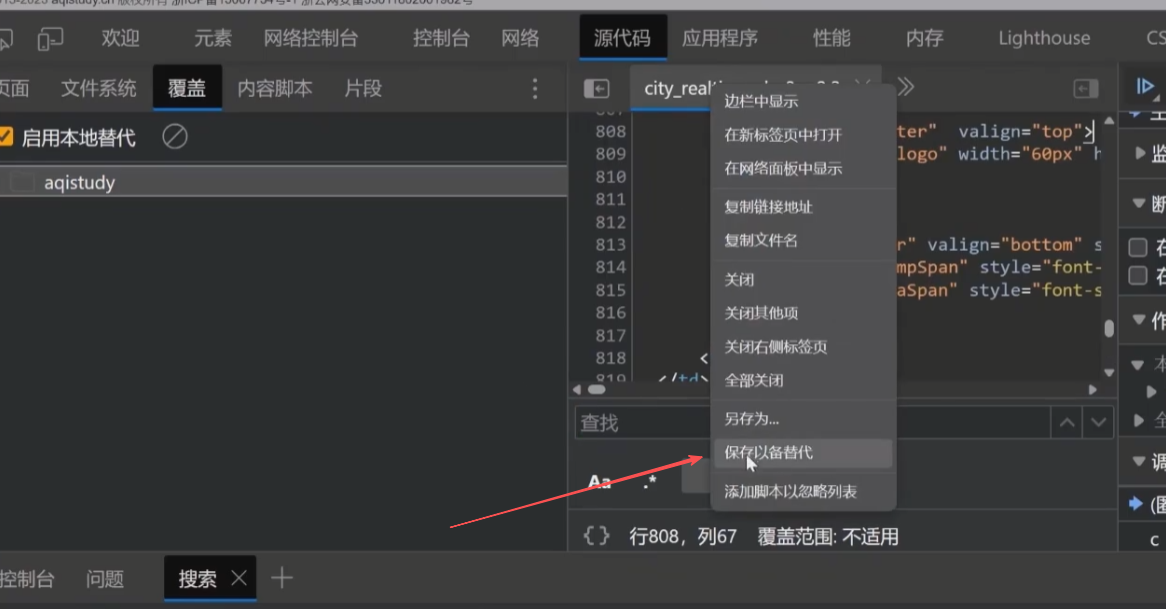The image size is (1166, 609).
Task: Switch to 文件系统 sidebar tab
Action: 99,88
